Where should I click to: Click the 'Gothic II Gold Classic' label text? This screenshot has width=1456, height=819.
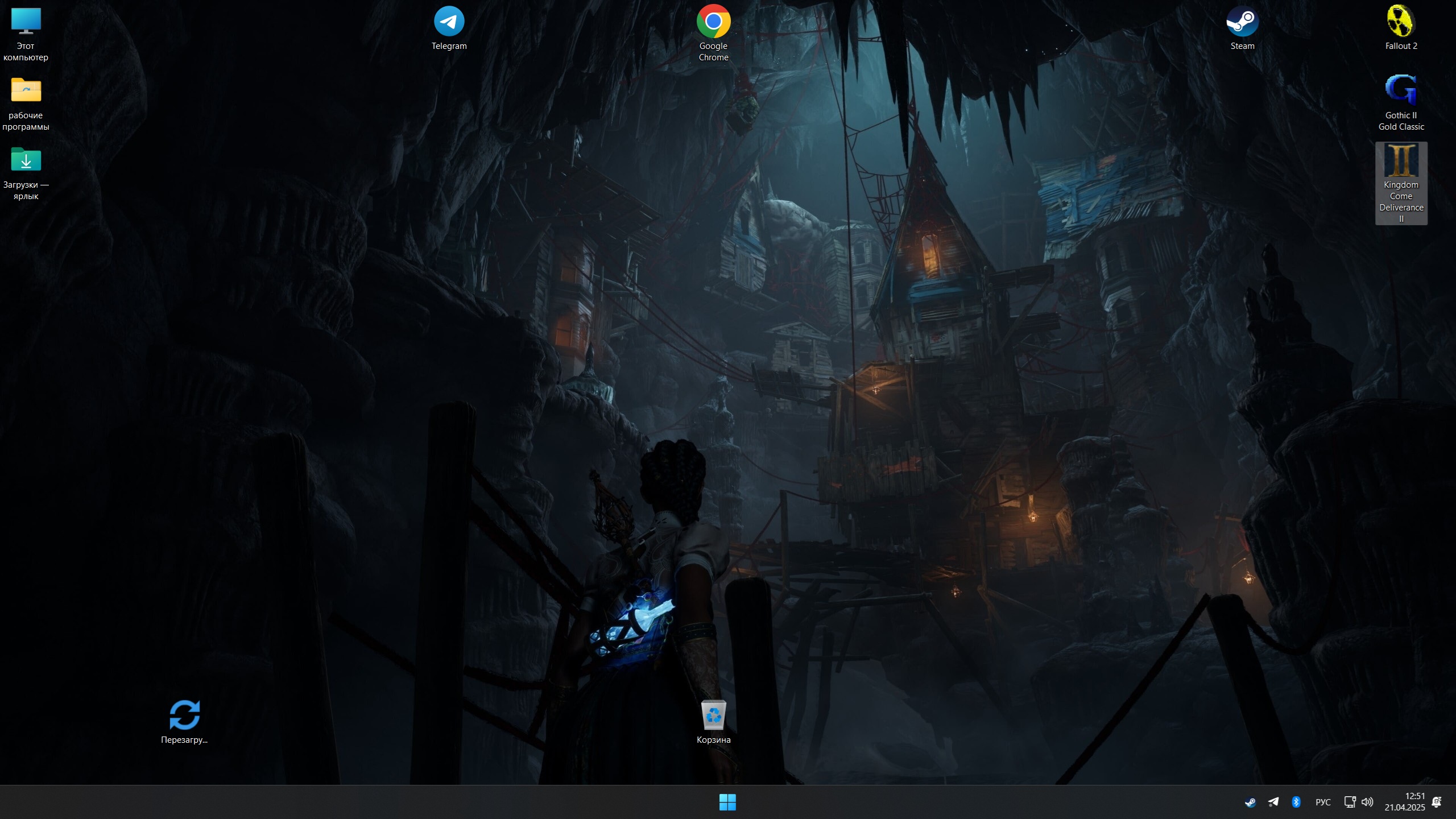pos(1401,121)
